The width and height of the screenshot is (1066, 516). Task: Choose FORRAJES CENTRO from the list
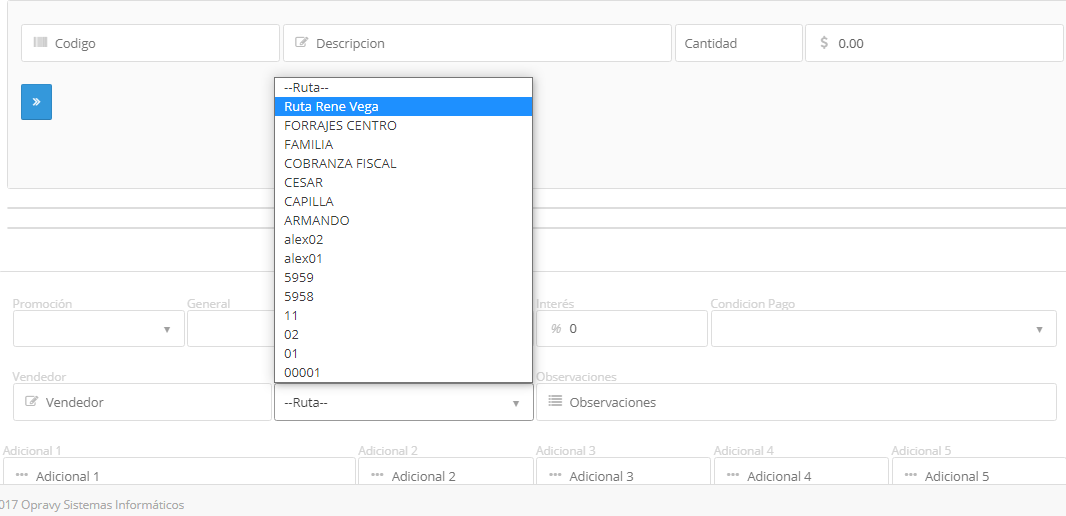(403, 126)
